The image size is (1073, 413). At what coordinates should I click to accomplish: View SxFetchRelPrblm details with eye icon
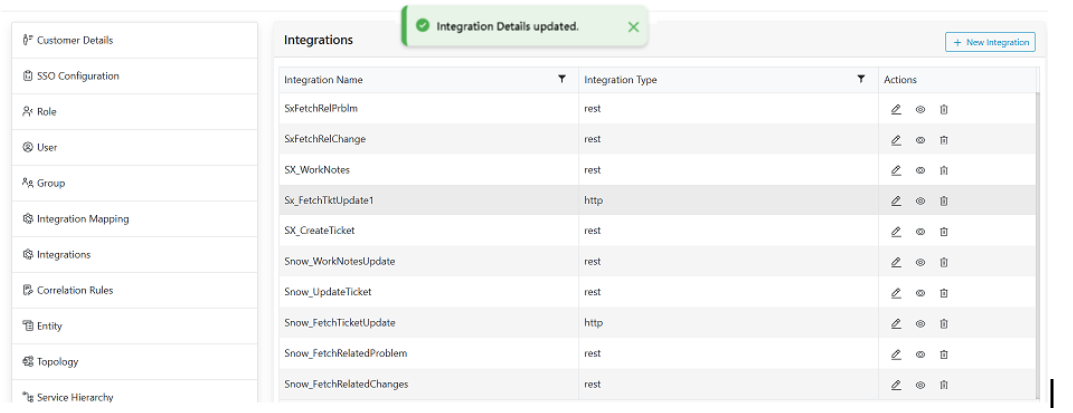click(x=920, y=110)
